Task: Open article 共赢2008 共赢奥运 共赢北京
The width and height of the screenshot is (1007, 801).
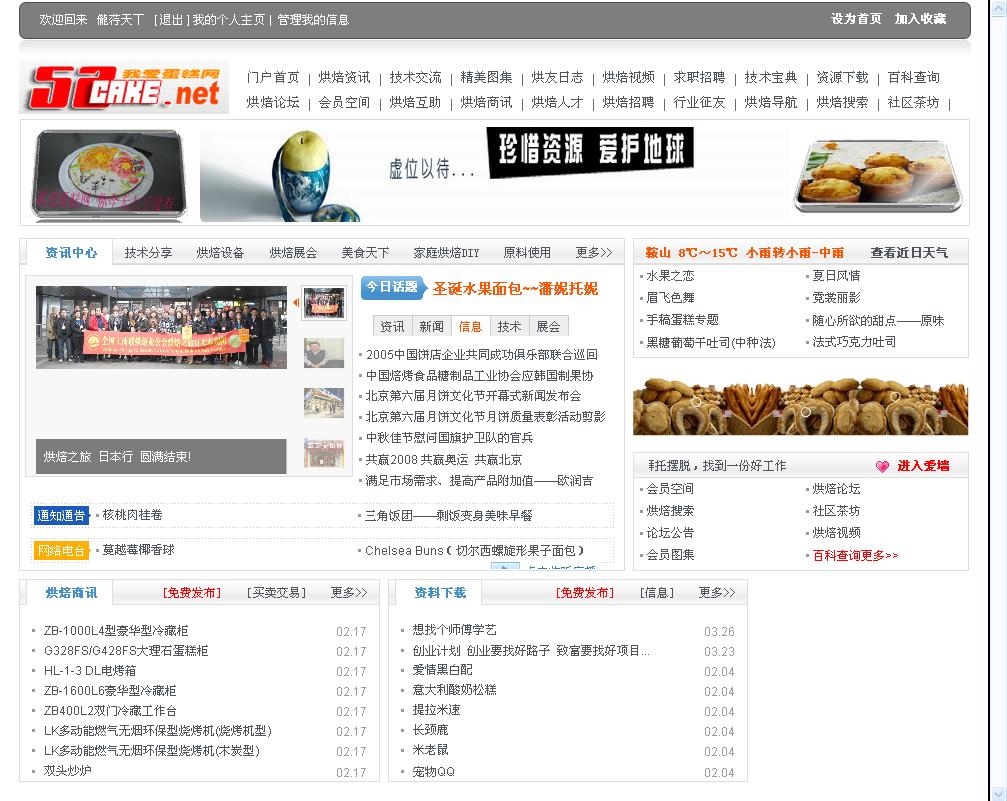Action: (x=443, y=459)
